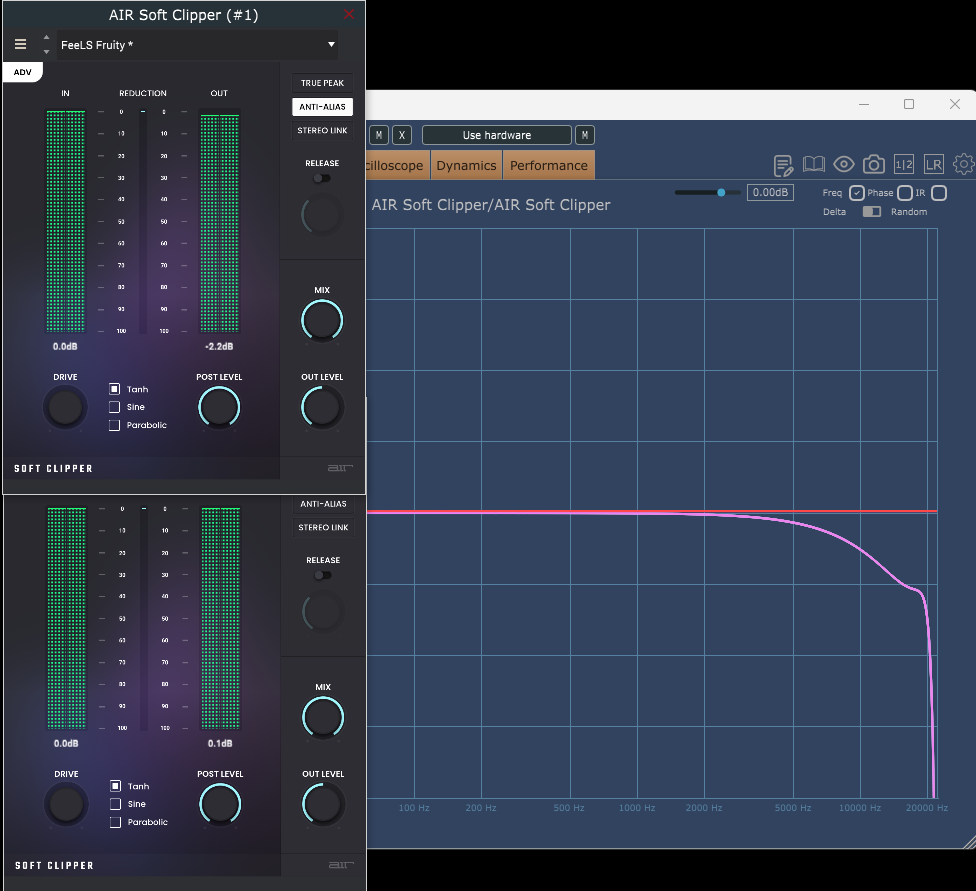Maximize the analyzer window
Viewport: 976px width, 891px height.
[909, 104]
